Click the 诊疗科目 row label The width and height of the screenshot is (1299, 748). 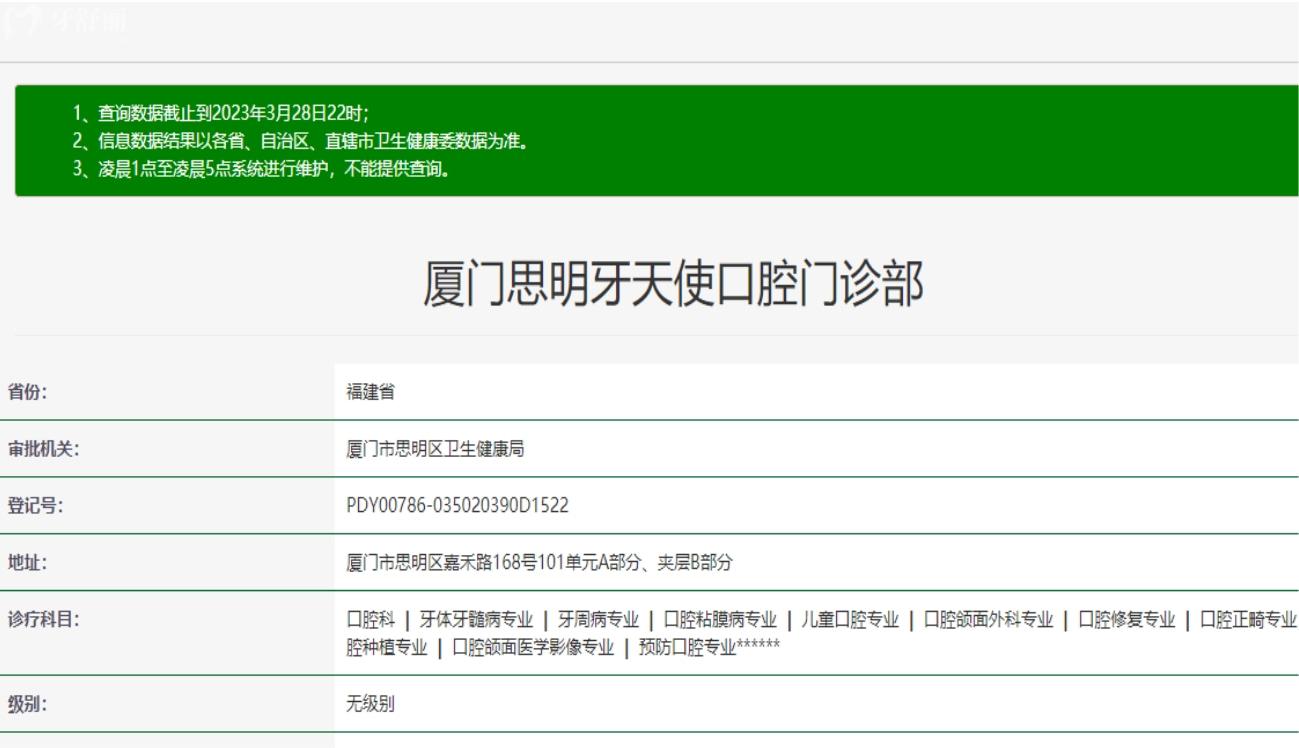click(44, 620)
